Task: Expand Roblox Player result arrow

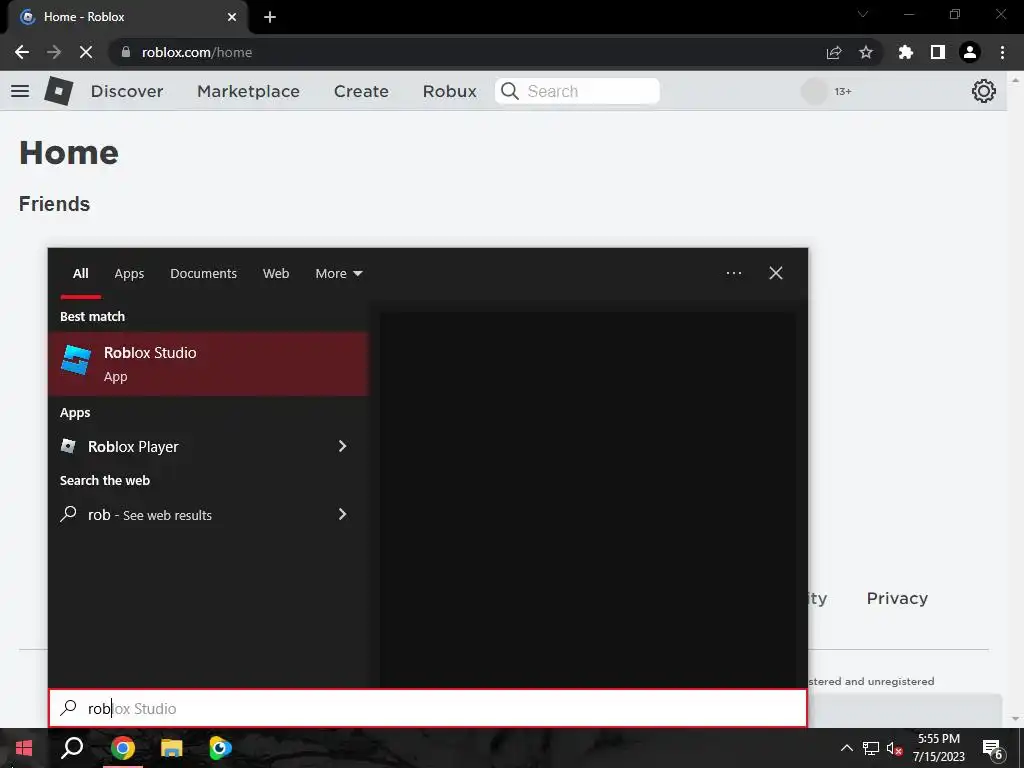Action: 342,446
